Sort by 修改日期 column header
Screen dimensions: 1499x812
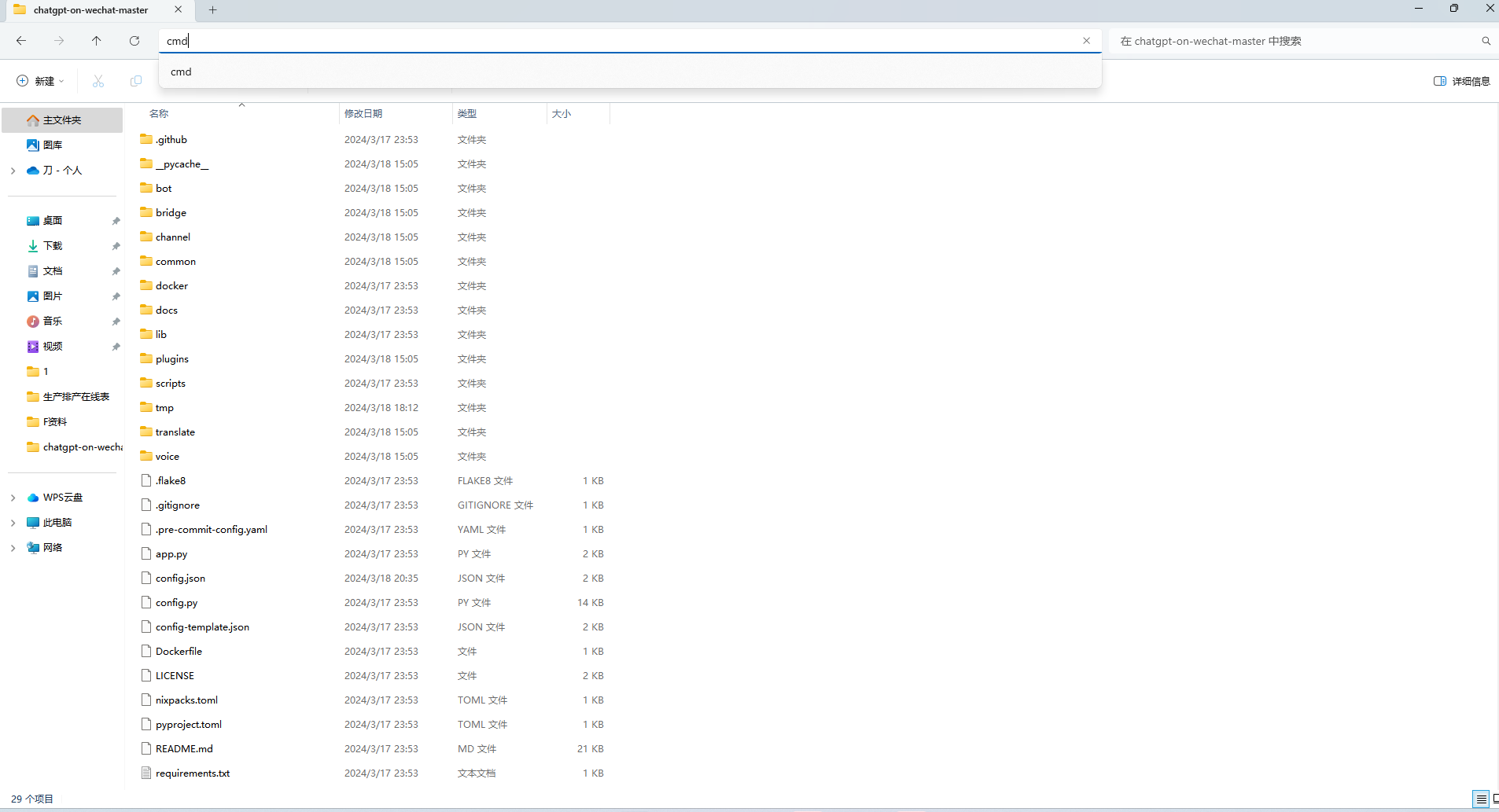(x=363, y=114)
